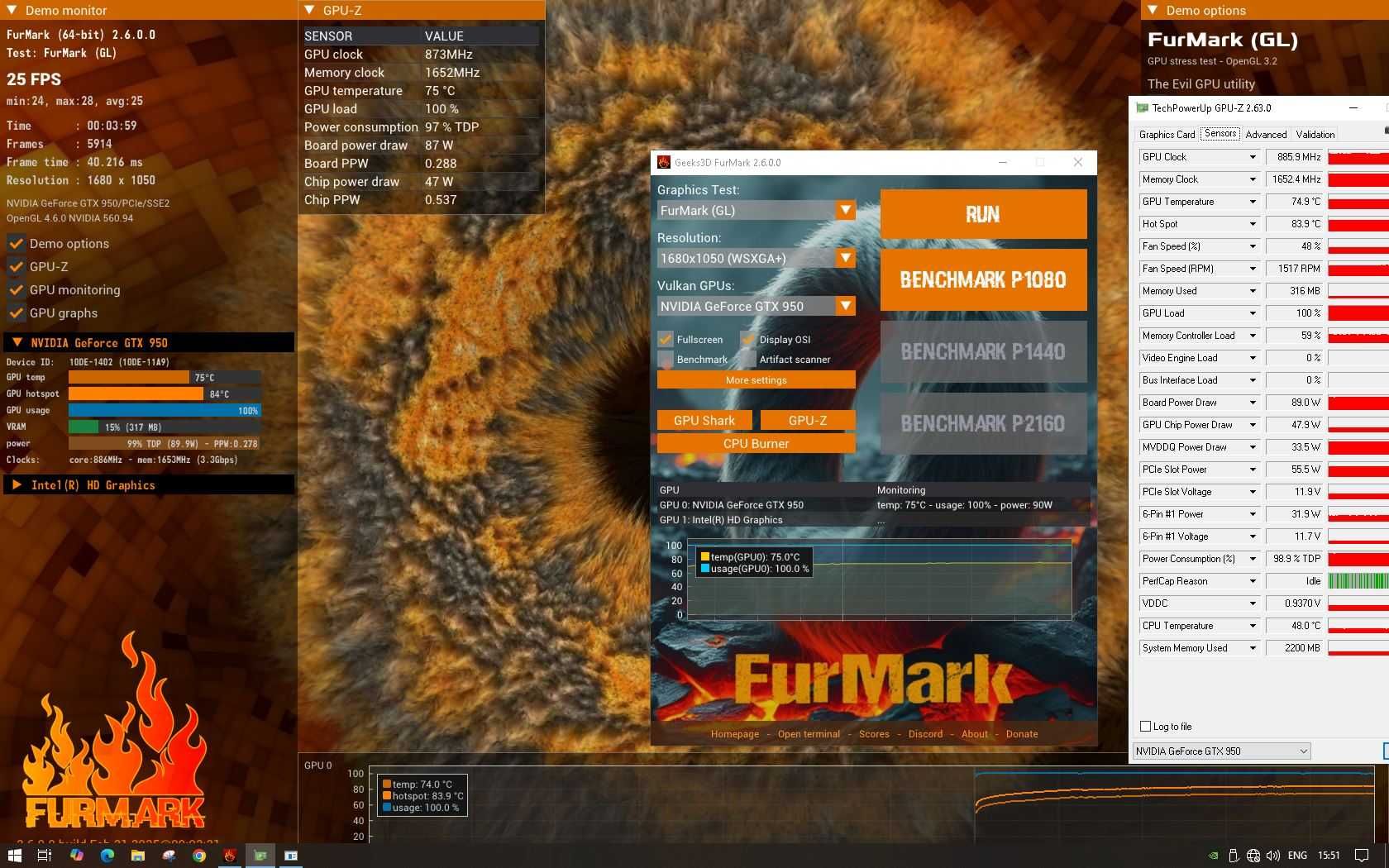Click the FurMark logo in launcher title bar
This screenshot has width=1389, height=868.
pyautogui.click(x=663, y=162)
